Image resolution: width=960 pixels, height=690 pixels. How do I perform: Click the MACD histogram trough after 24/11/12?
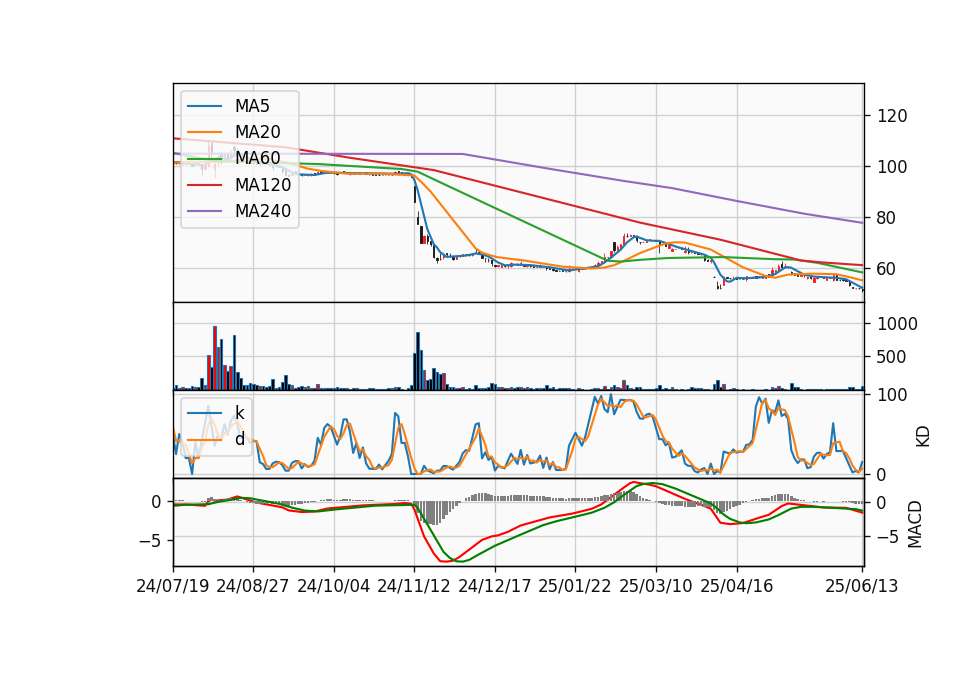tap(434, 513)
